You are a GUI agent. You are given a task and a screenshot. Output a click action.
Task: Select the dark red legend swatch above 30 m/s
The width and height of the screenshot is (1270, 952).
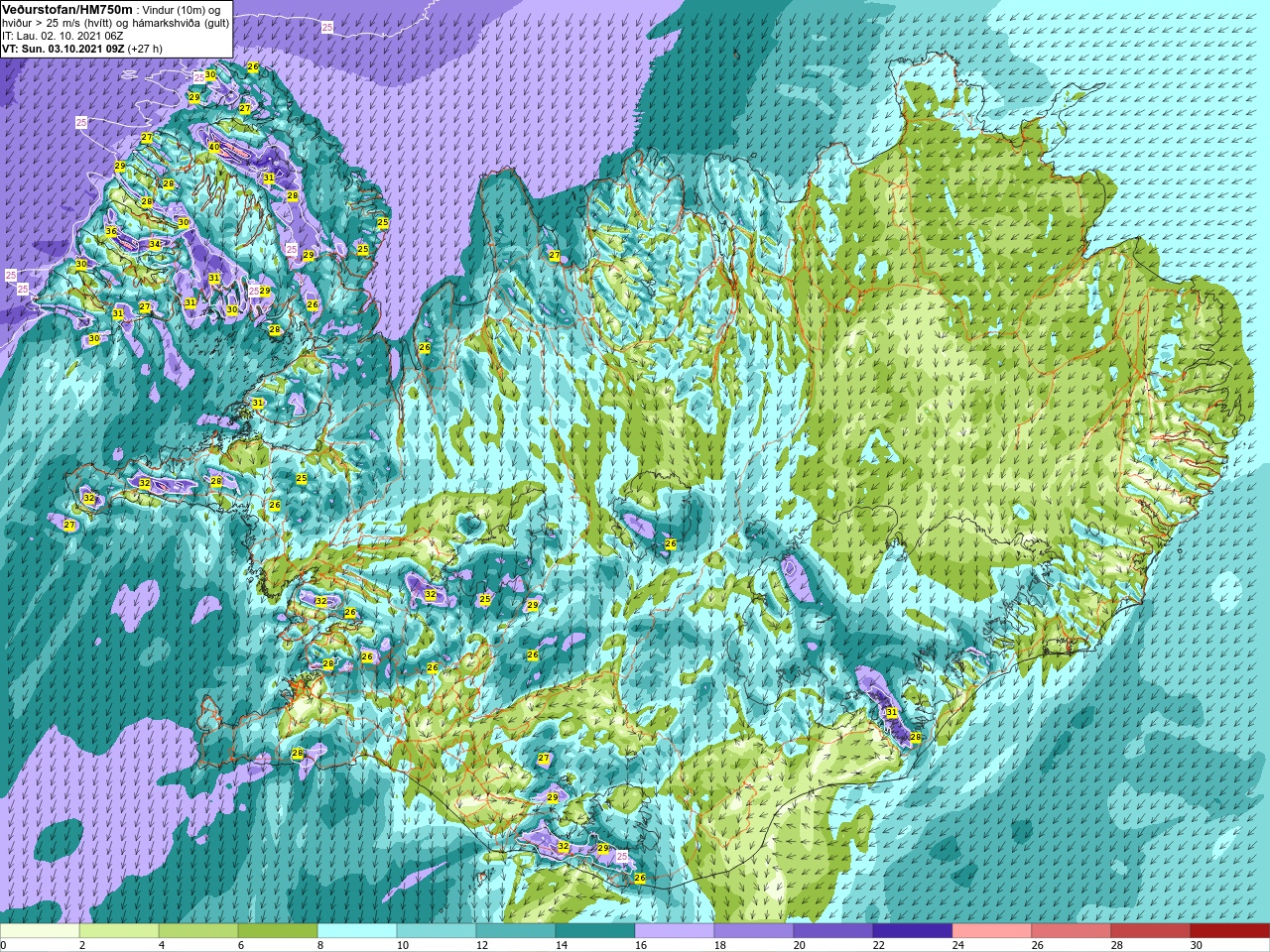[x=1230, y=931]
